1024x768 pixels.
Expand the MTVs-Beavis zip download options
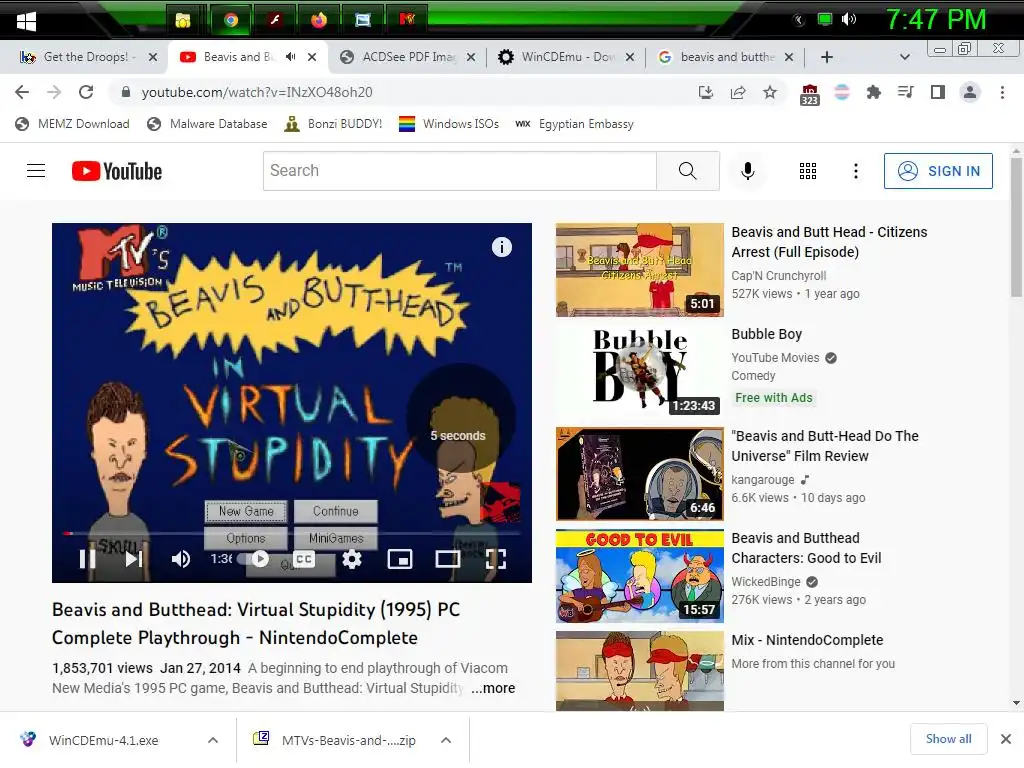pyautogui.click(x=446, y=740)
